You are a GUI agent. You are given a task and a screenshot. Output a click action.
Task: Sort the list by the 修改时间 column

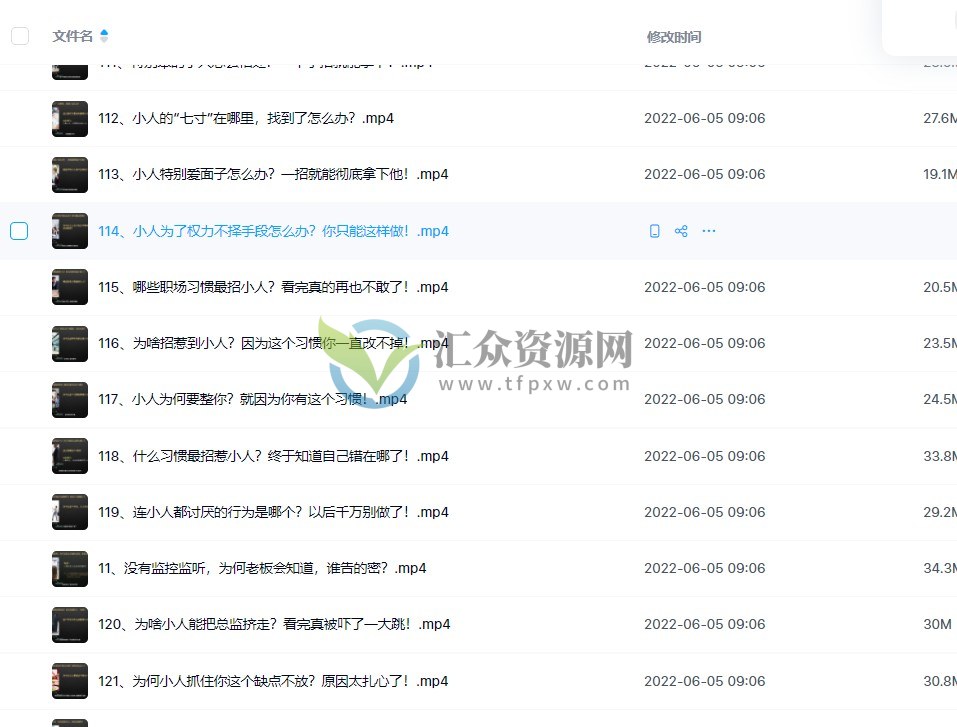pyautogui.click(x=674, y=37)
